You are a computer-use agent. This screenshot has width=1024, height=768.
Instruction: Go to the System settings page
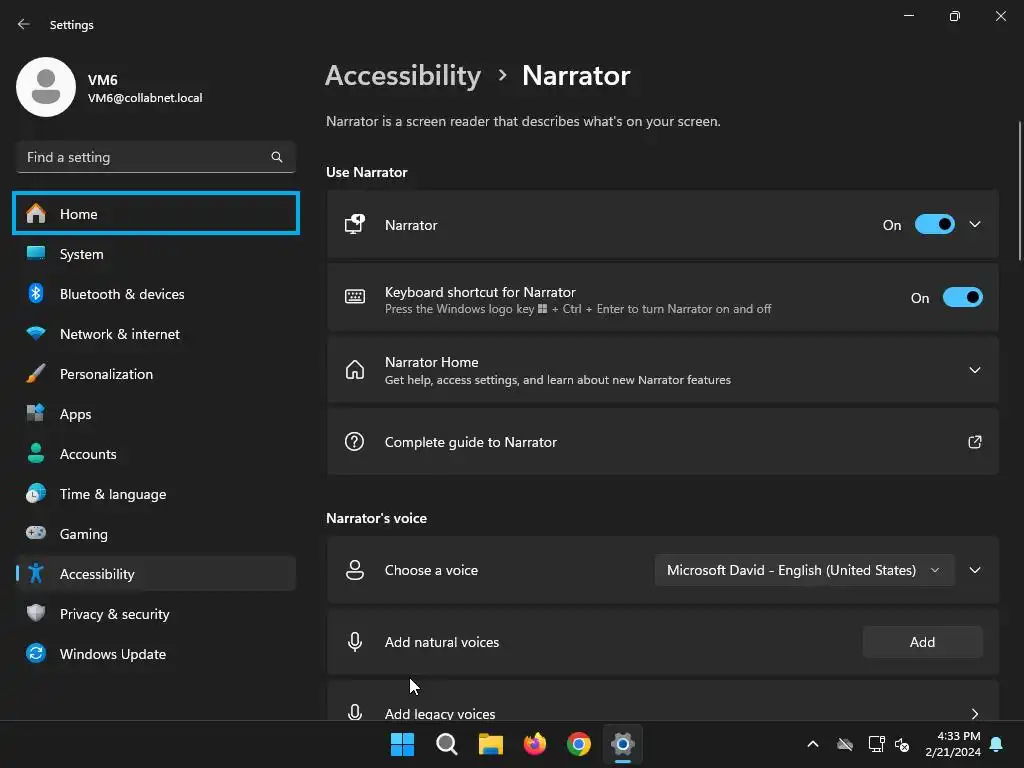[x=82, y=254]
